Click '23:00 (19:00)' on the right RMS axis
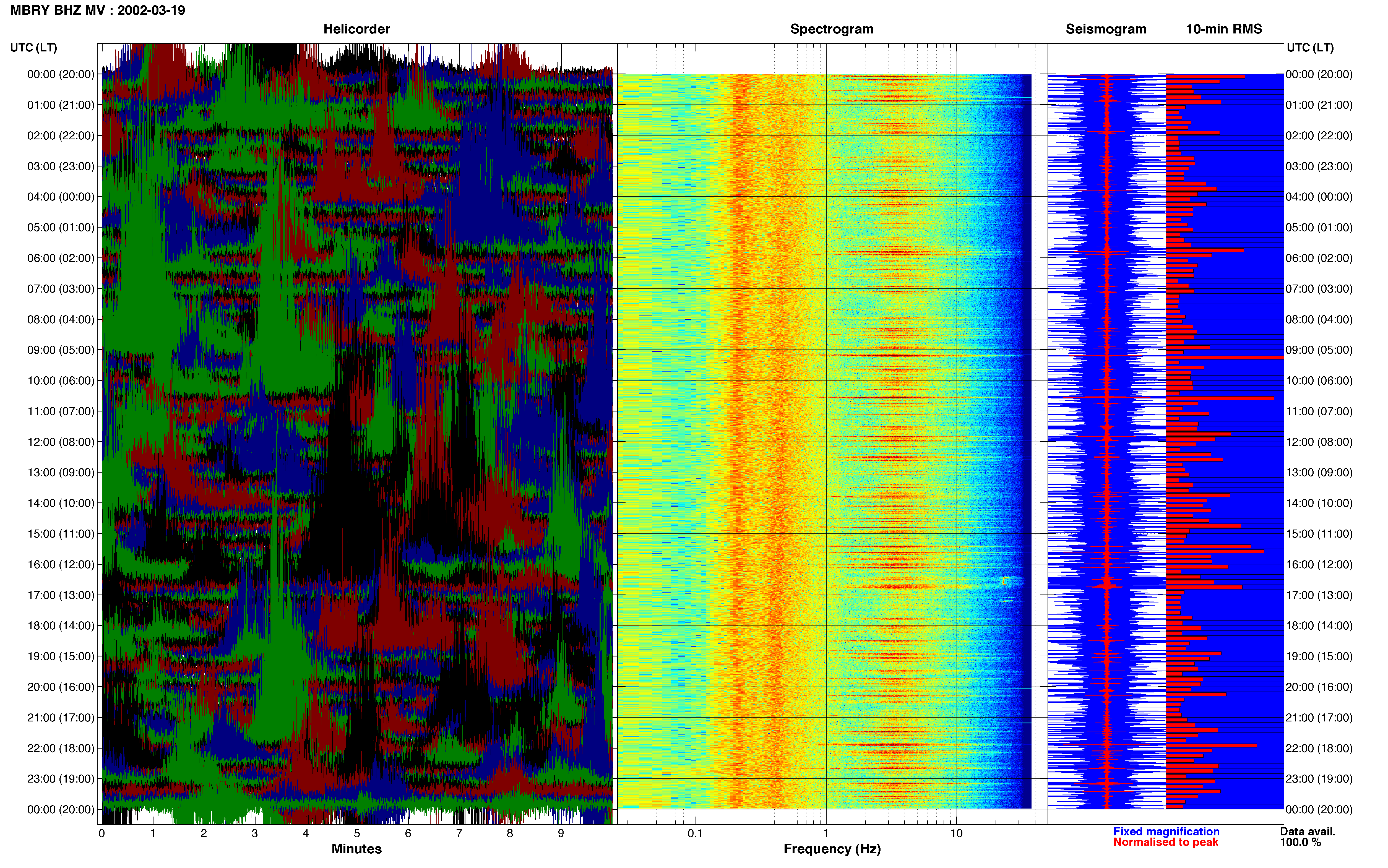1388x868 pixels. click(1319, 778)
